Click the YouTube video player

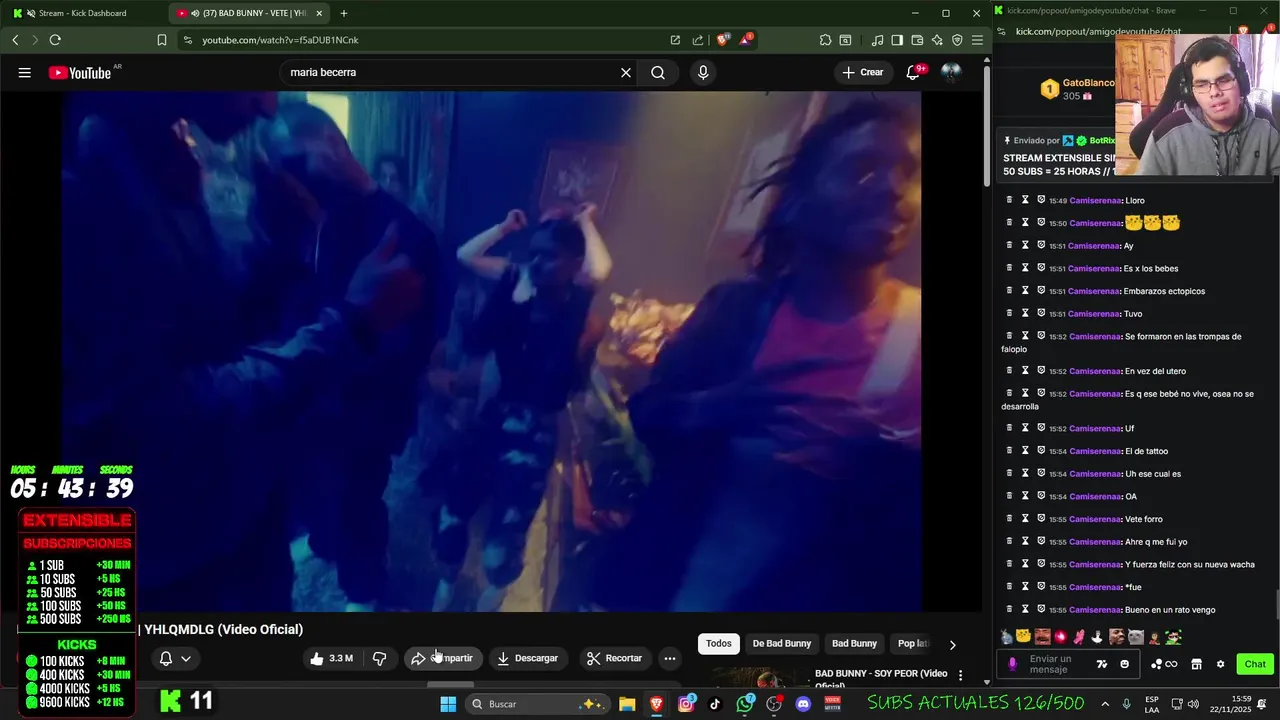[x=491, y=352]
